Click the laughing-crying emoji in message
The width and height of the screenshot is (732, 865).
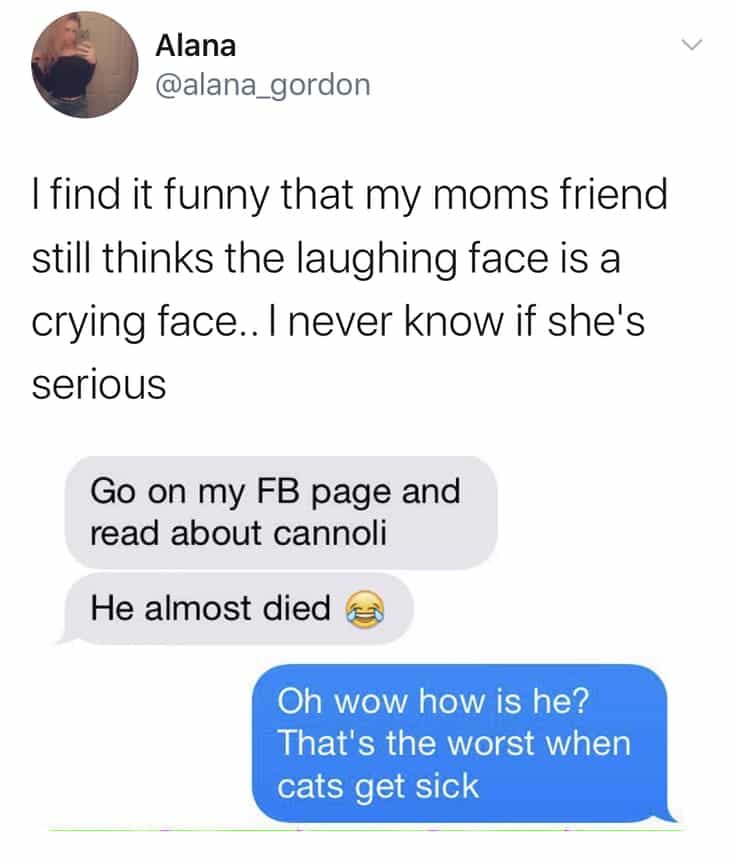[365, 608]
